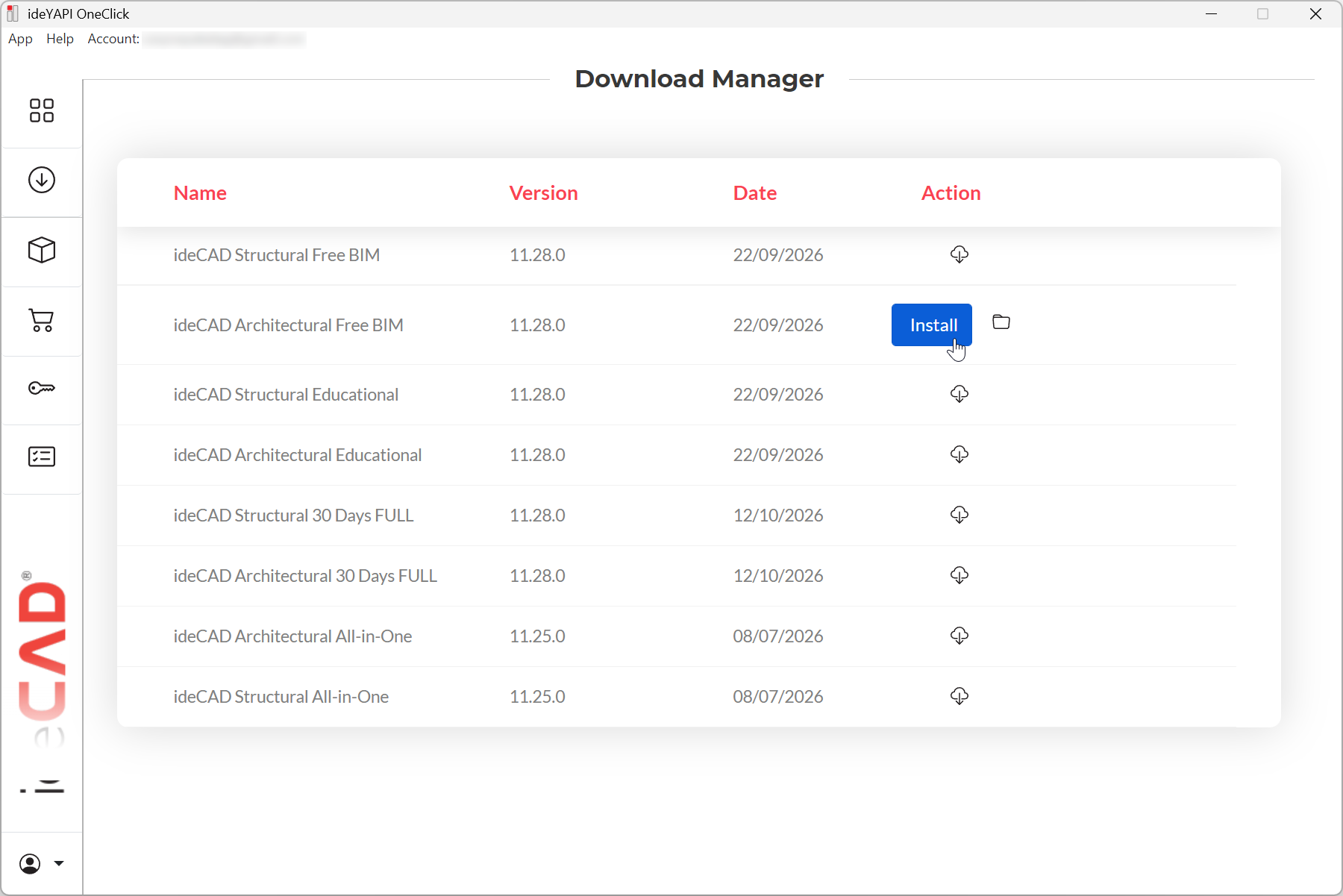The image size is (1343, 896).
Task: Open folder for ideCAD Architectural Free BIM
Action: pyautogui.click(x=1001, y=322)
